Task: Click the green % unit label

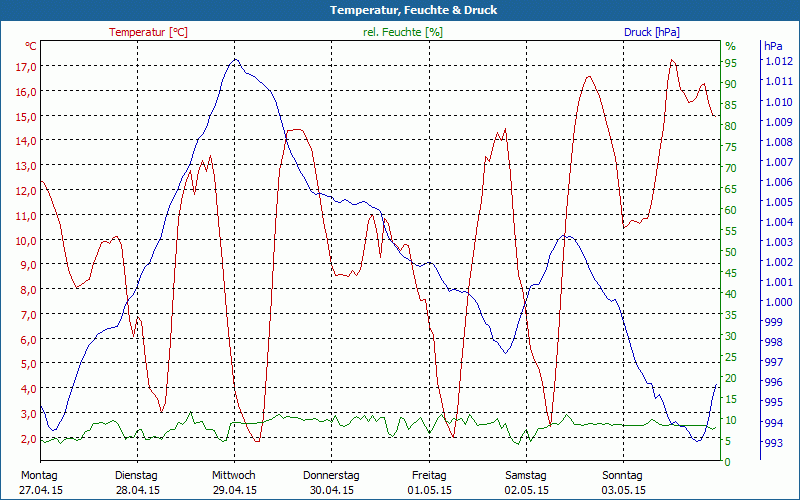Action: click(730, 46)
